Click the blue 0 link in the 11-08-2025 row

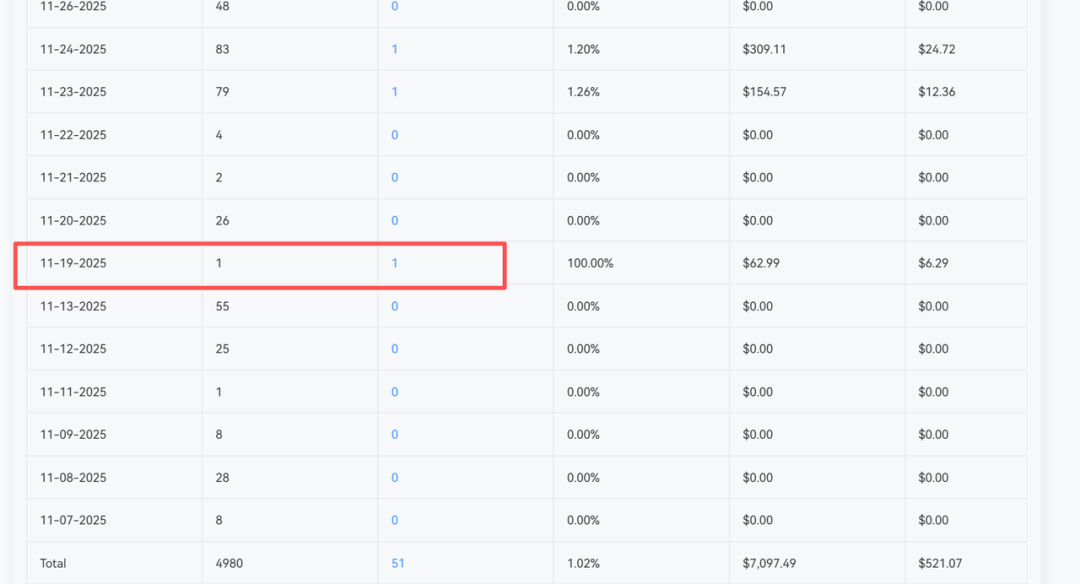click(x=394, y=478)
